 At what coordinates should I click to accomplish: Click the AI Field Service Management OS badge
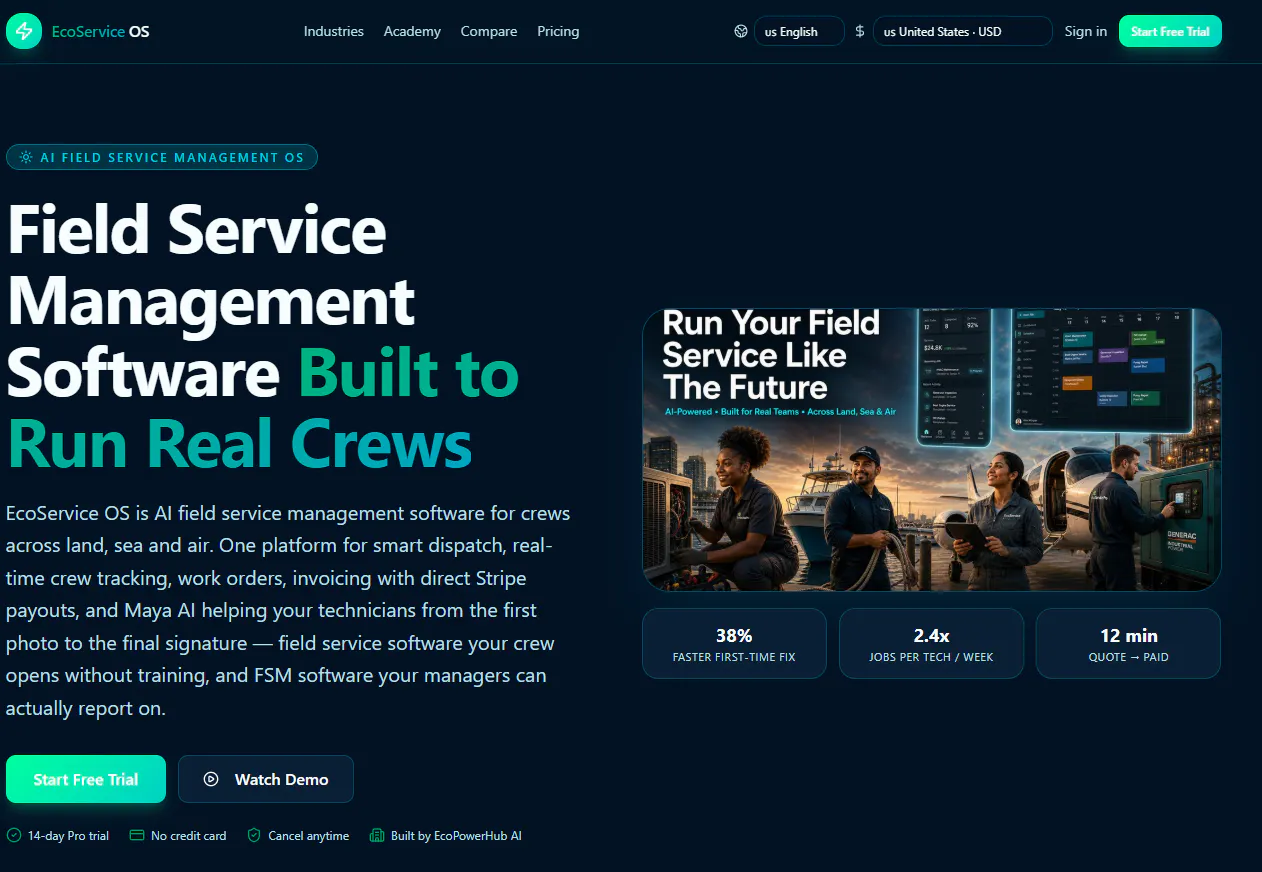coord(162,157)
